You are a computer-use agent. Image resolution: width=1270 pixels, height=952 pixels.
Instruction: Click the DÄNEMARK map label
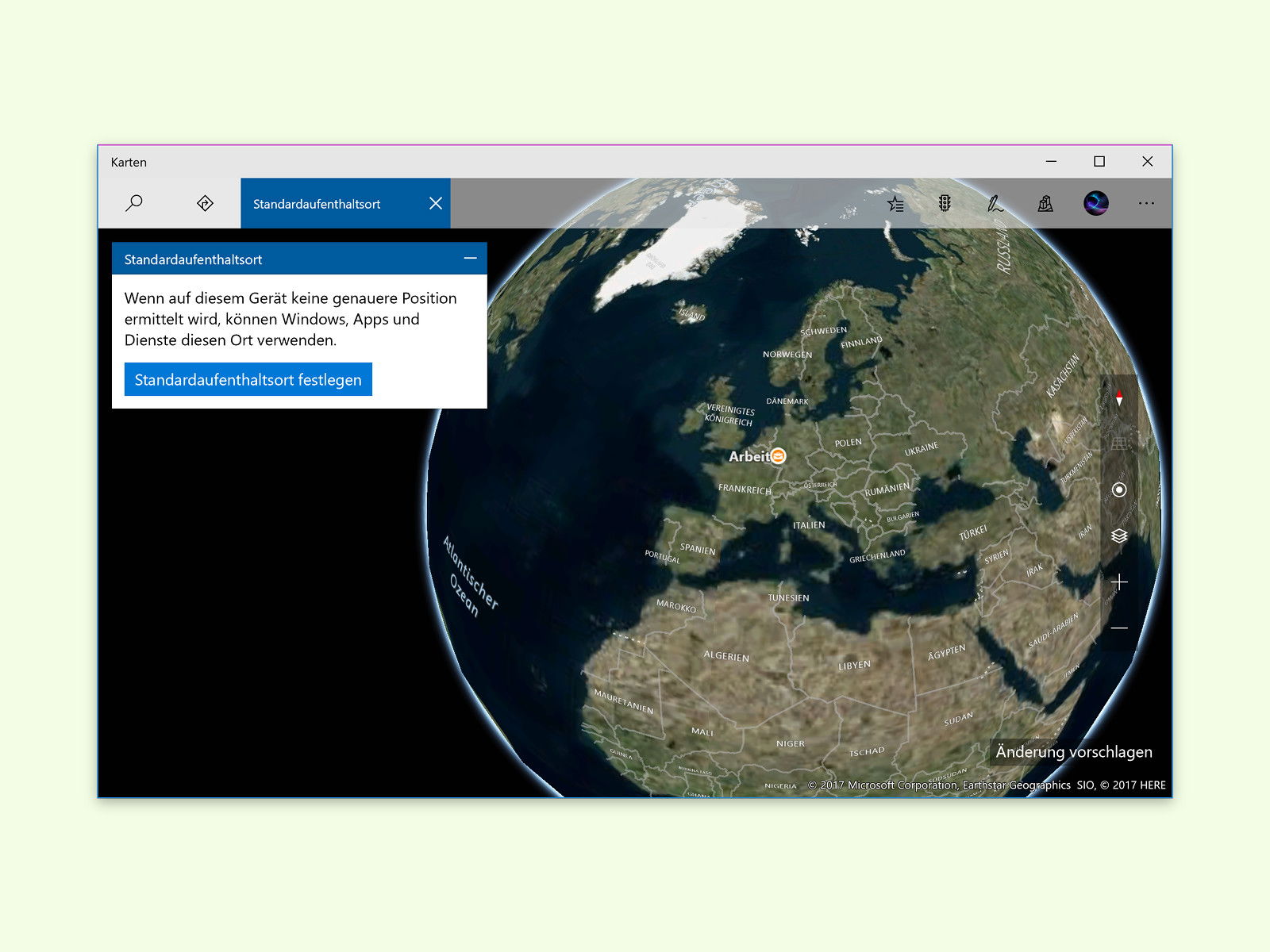click(x=787, y=401)
